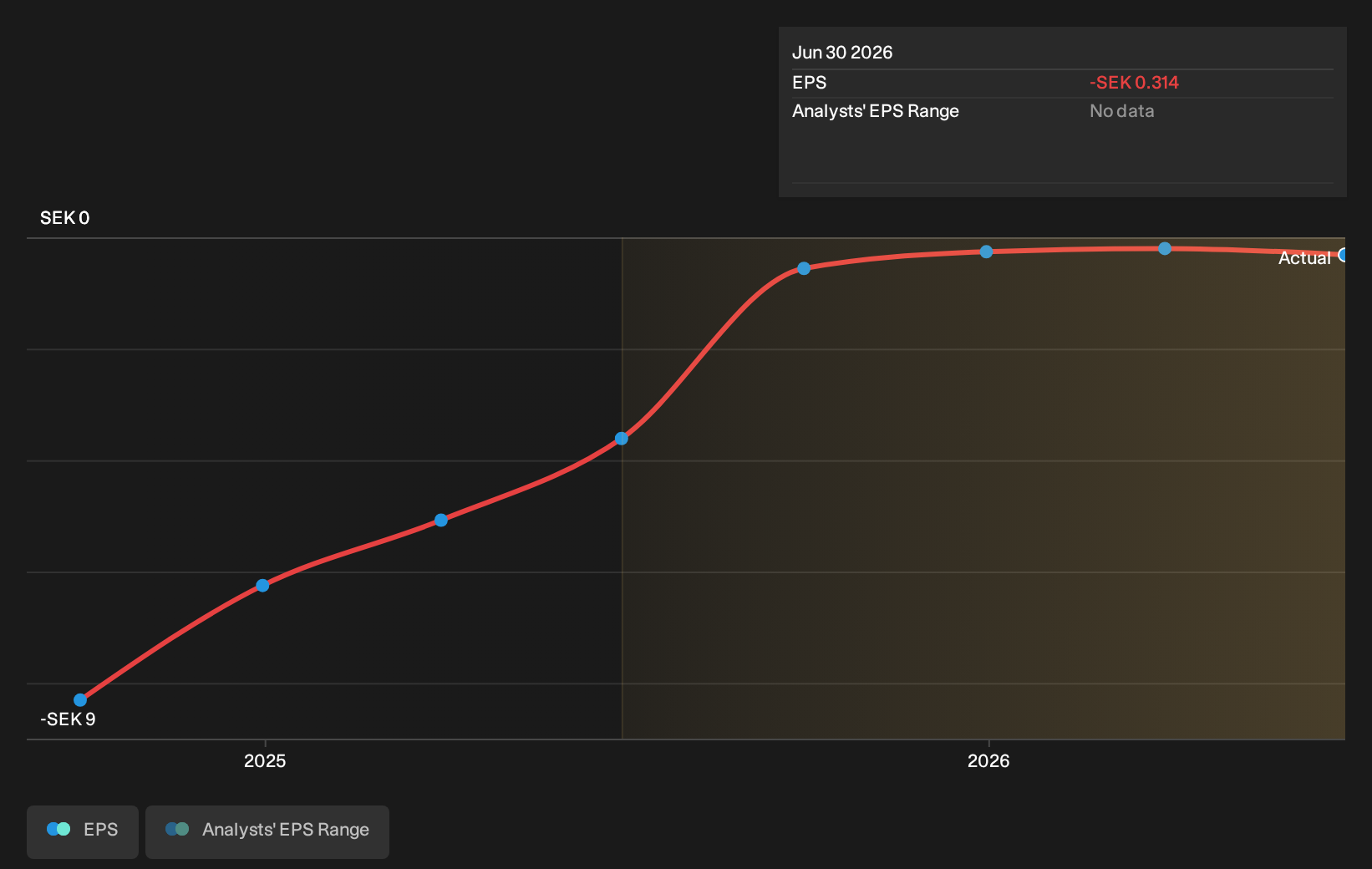Image resolution: width=1372 pixels, height=869 pixels.
Task: Click the Jun 30 2026 tooltip date
Action: [842, 53]
